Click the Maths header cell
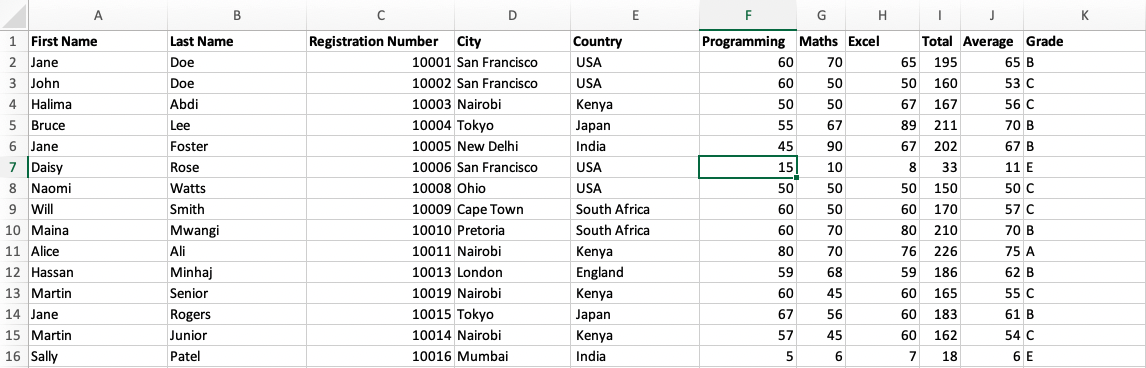 (x=821, y=42)
